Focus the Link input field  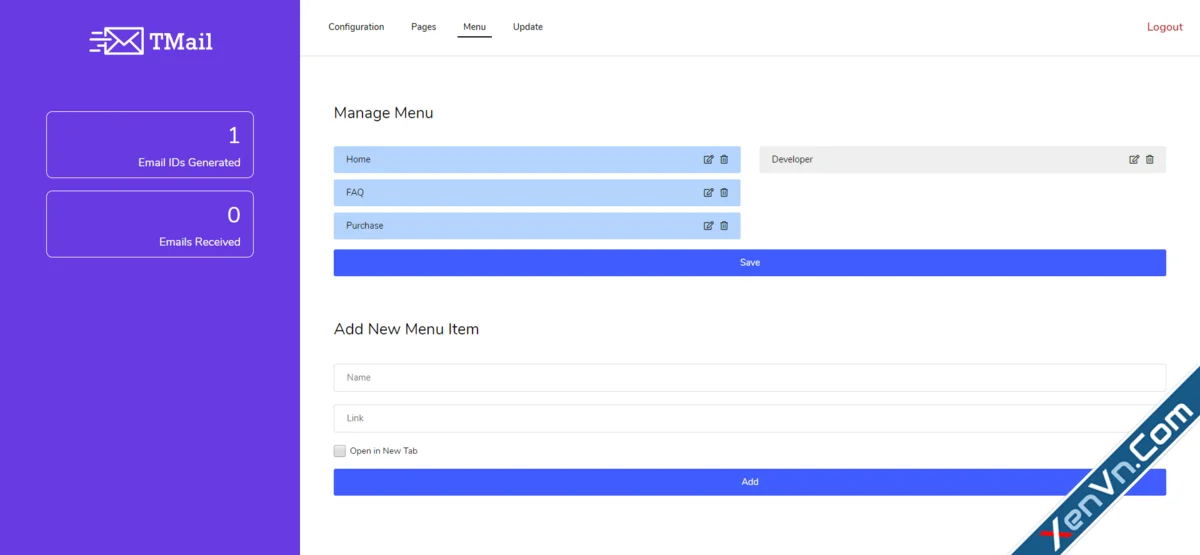point(750,418)
